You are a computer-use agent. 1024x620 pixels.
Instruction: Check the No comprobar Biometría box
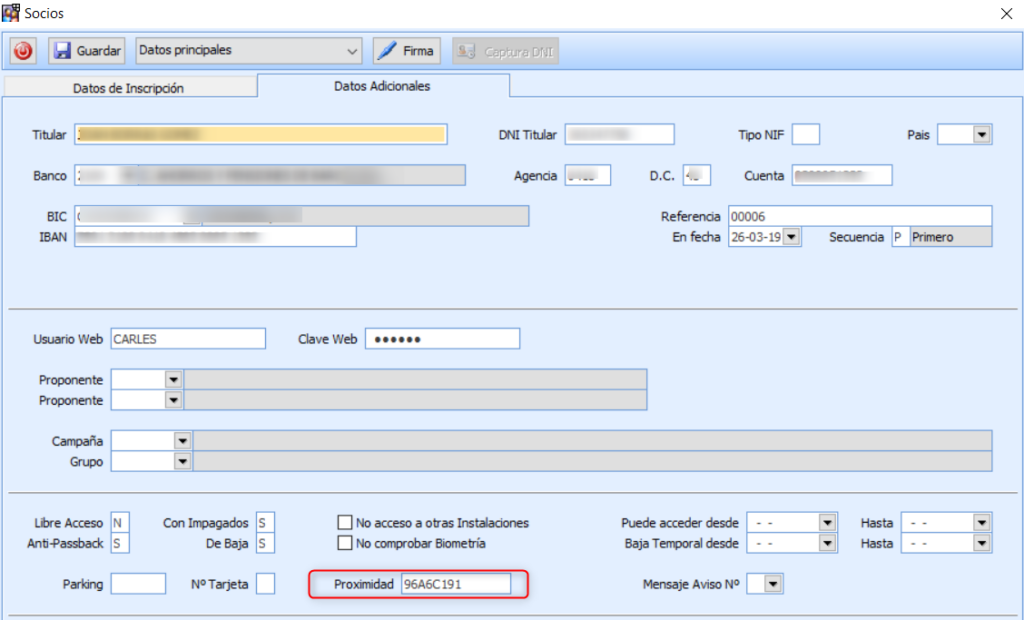point(346,543)
